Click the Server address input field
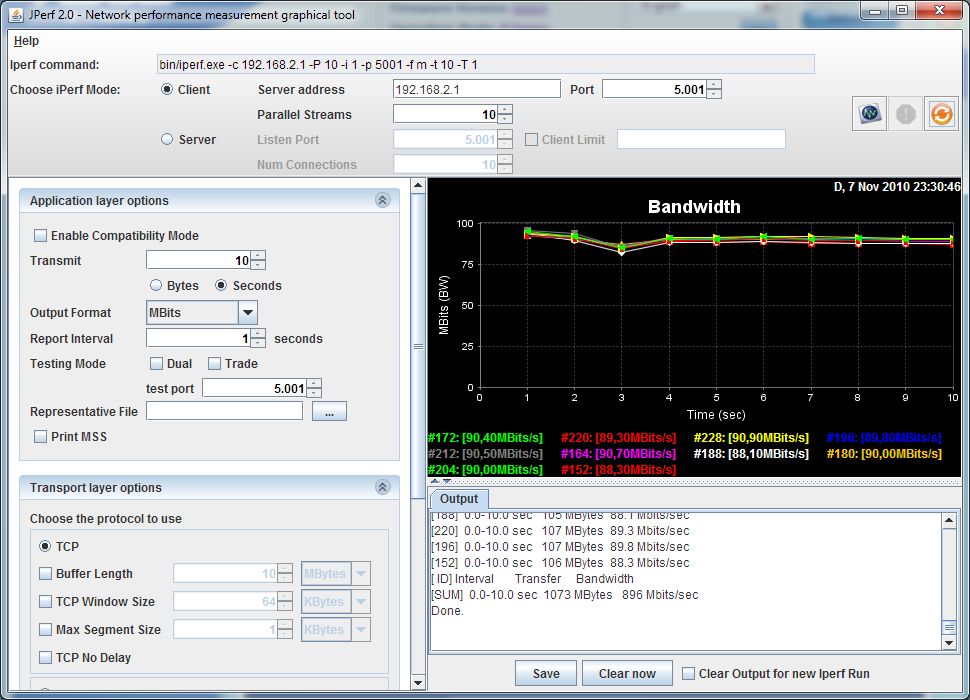Image resolution: width=970 pixels, height=700 pixels. click(x=476, y=89)
